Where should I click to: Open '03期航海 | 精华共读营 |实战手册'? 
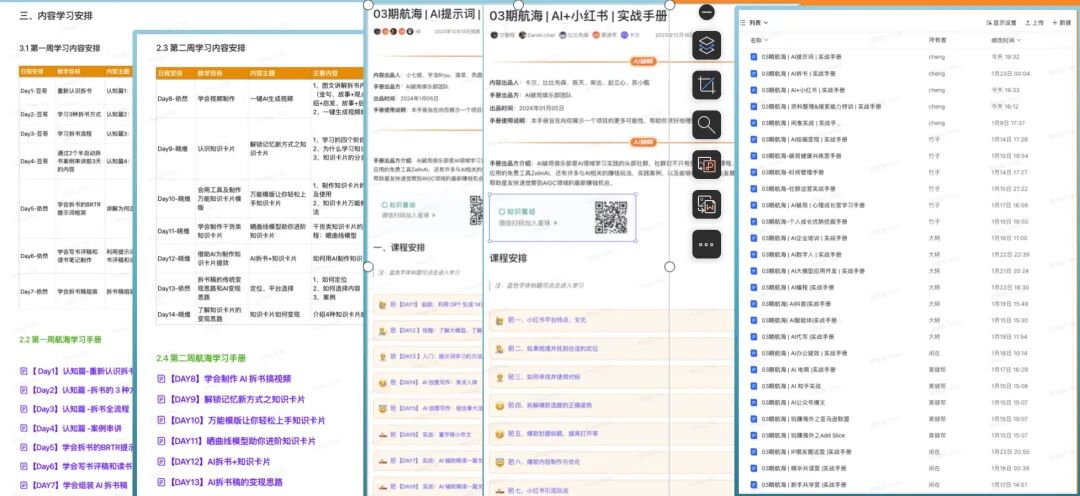803,468
